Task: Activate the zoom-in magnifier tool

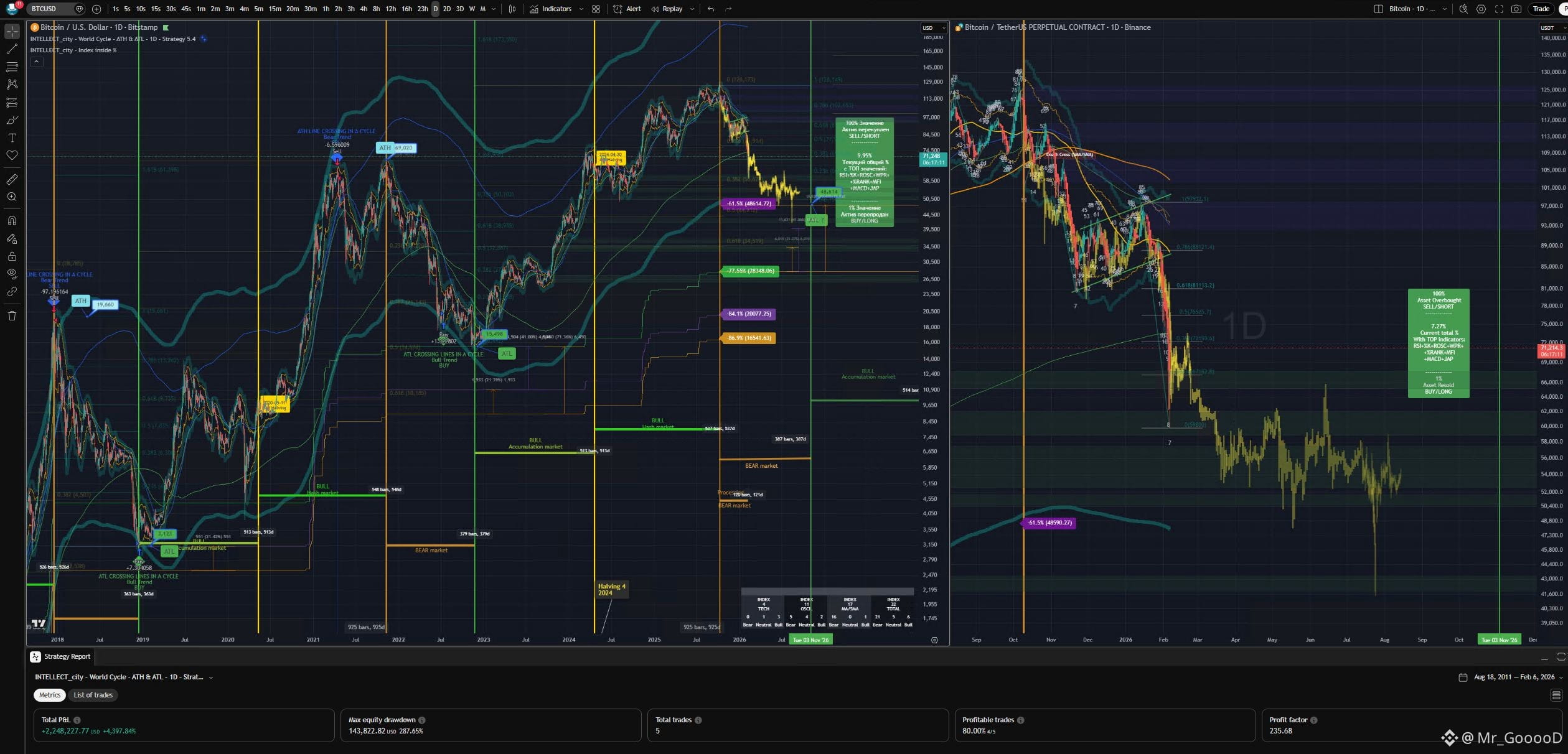Action: (12, 197)
